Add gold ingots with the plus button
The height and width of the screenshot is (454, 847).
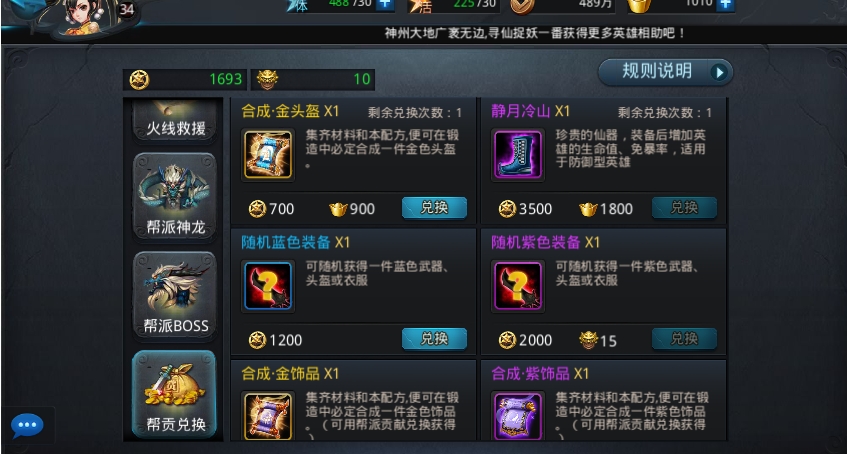[725, 4]
